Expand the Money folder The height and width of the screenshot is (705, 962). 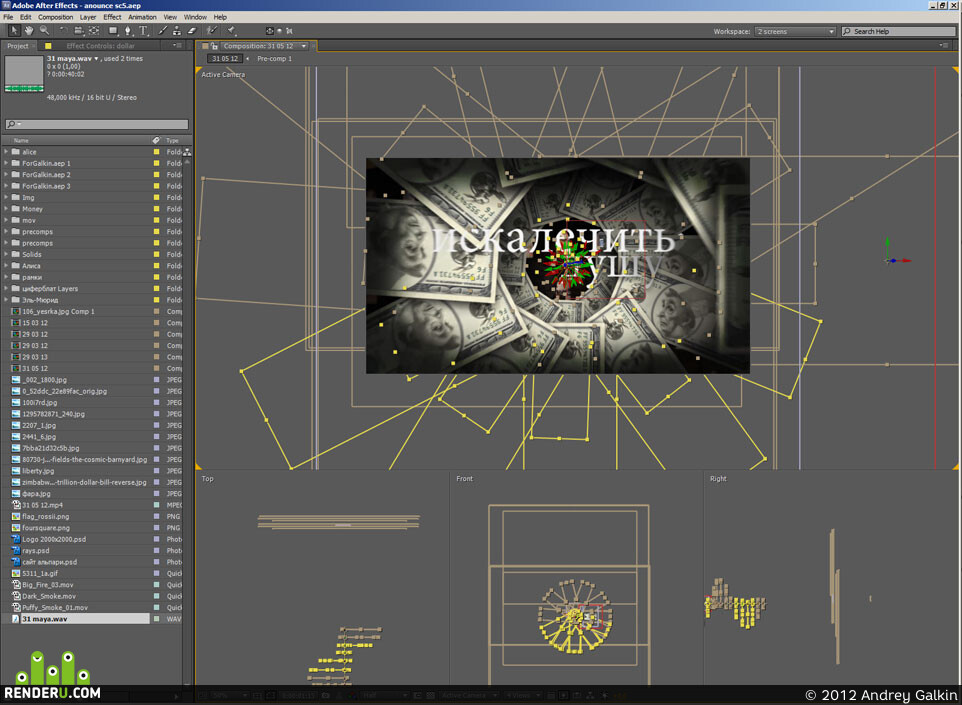click(x=6, y=209)
